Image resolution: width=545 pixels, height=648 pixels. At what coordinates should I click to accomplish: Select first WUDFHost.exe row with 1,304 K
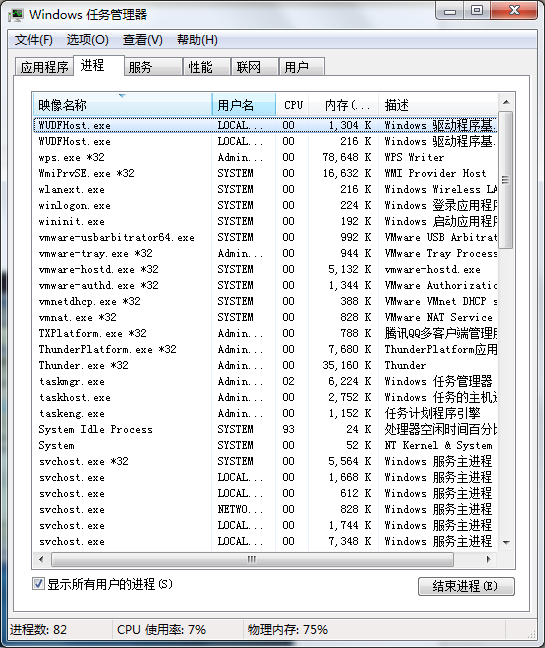coord(265,125)
